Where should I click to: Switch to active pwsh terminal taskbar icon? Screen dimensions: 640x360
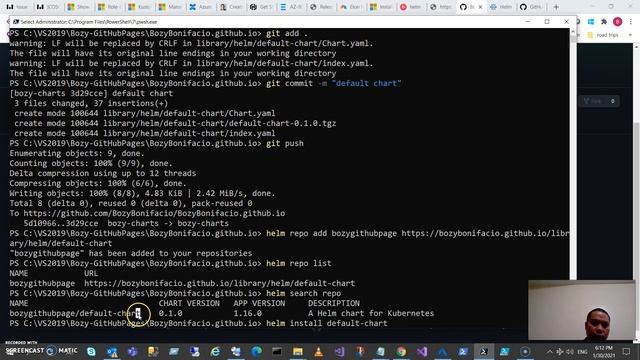[x=484, y=351]
